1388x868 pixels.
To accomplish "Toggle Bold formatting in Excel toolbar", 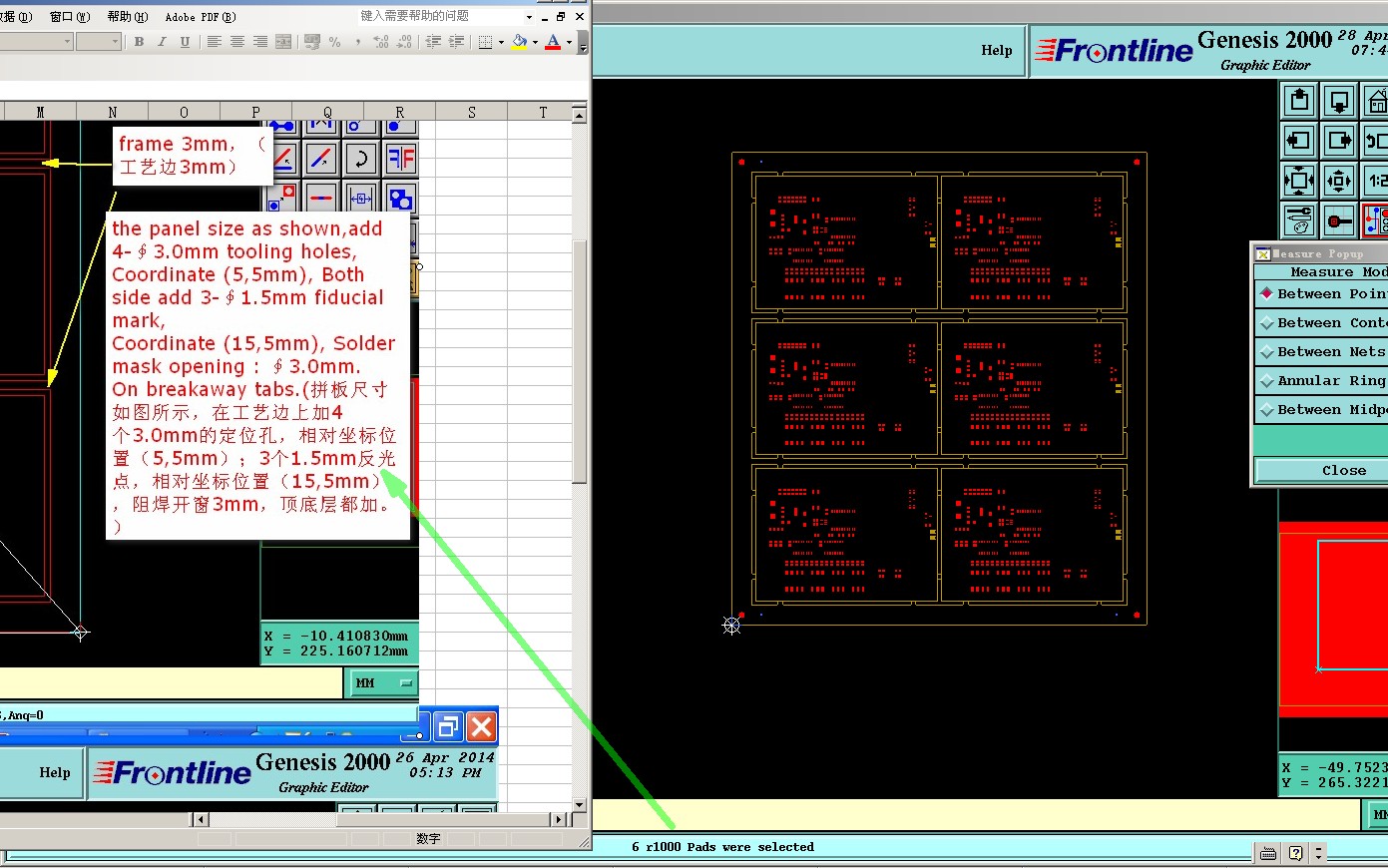I will click(139, 42).
